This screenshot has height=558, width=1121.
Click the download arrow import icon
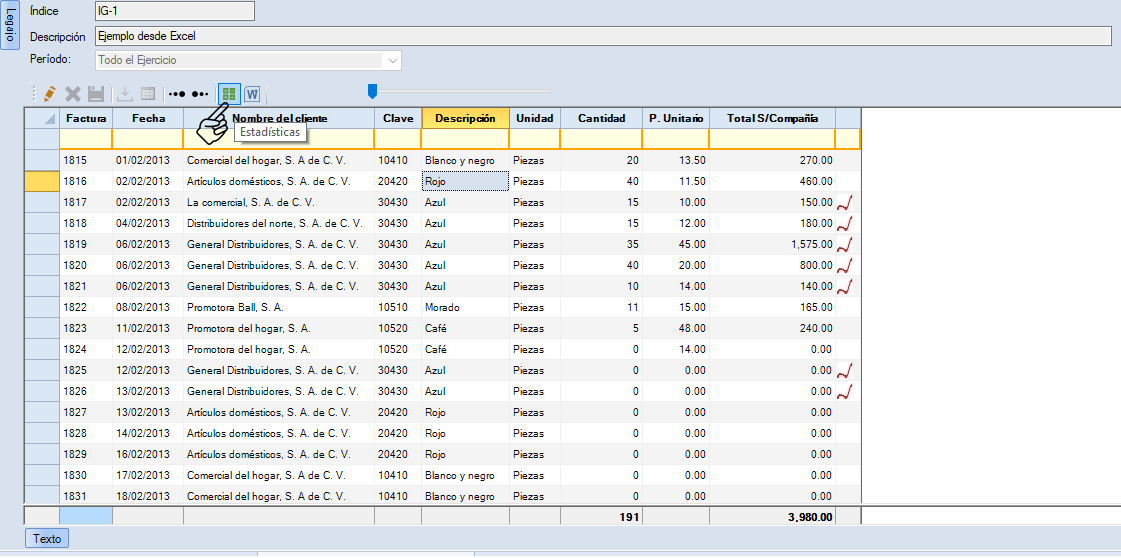click(125, 94)
